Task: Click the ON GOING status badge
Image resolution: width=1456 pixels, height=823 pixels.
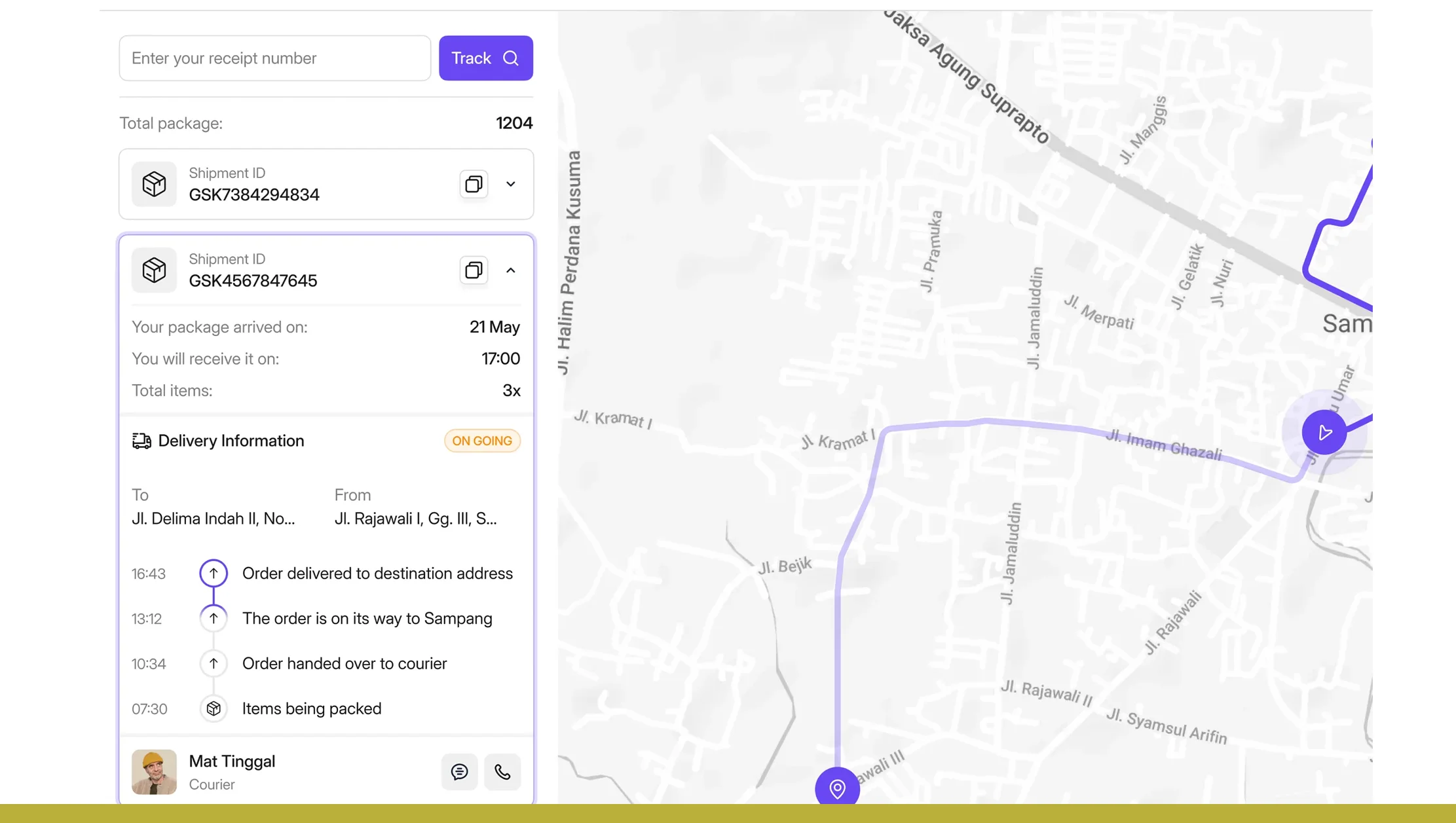Action: coord(481,441)
